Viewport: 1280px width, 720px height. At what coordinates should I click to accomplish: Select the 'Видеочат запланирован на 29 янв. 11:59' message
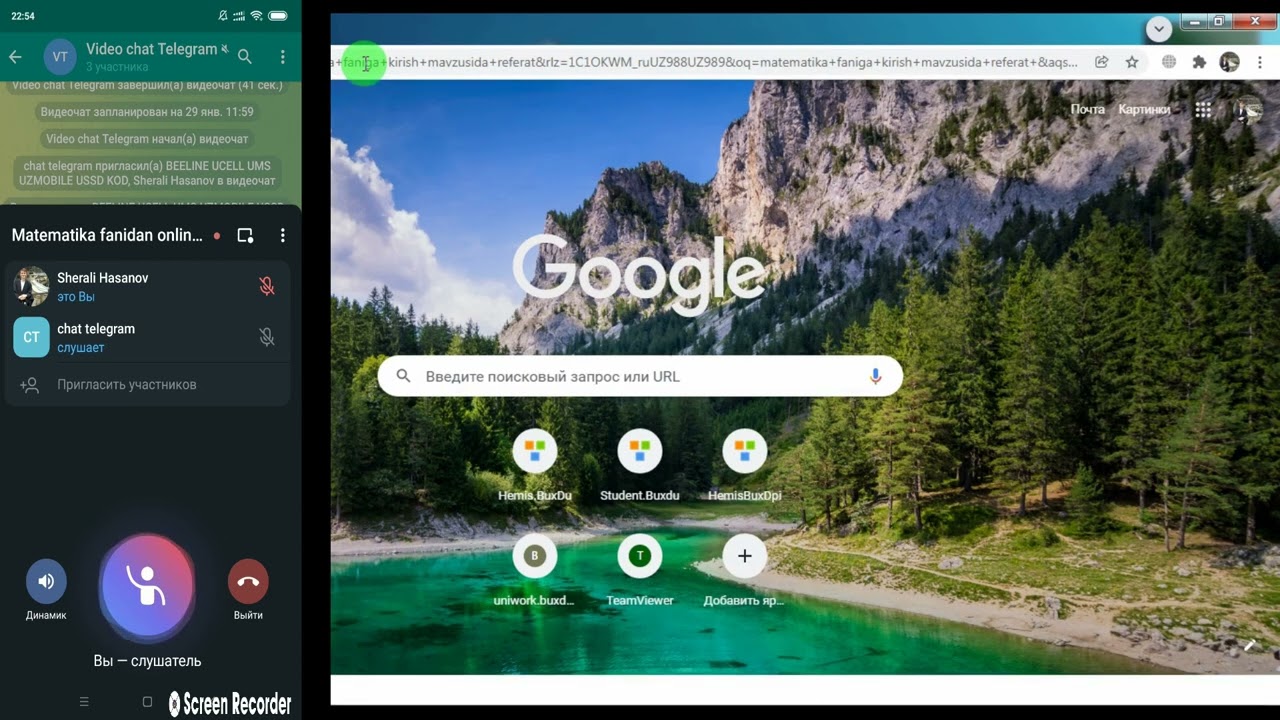click(x=147, y=112)
